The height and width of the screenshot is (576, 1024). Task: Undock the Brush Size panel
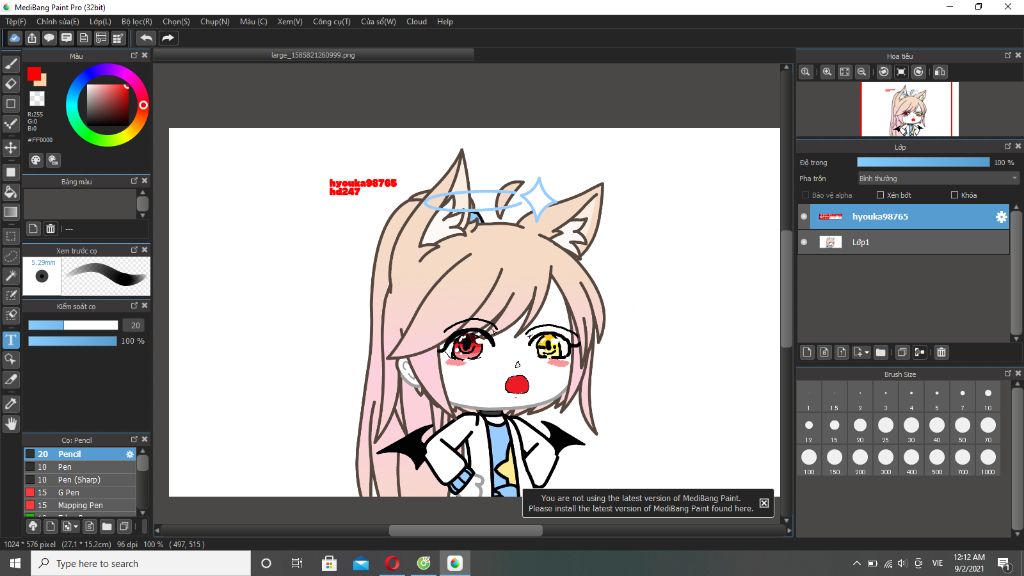pos(1007,374)
